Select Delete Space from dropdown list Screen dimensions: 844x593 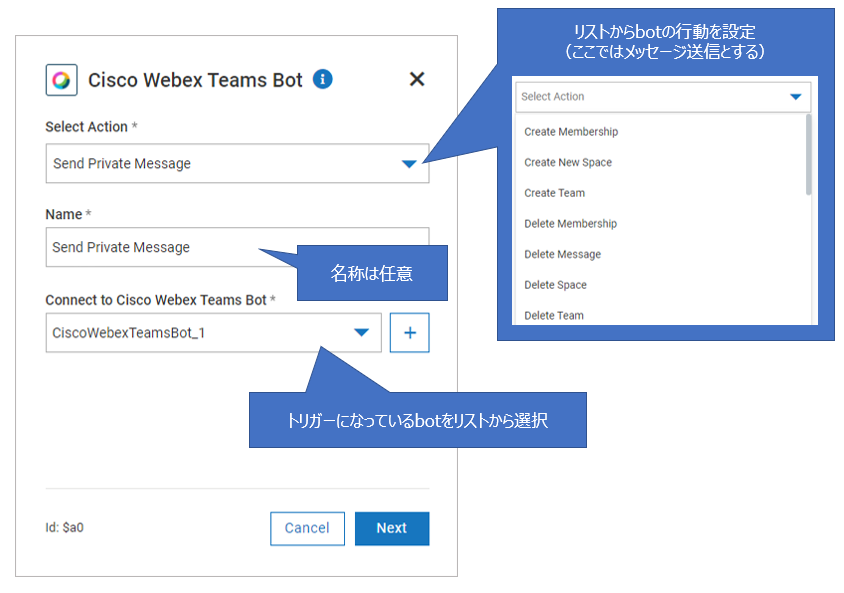[x=555, y=285]
